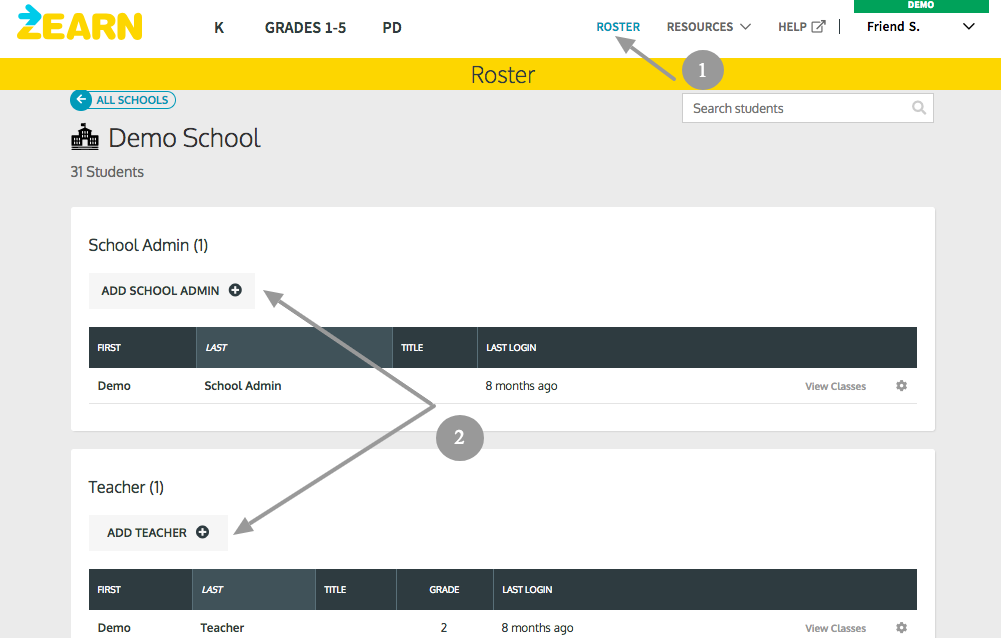The height and width of the screenshot is (638, 1001).
Task: Click the Demo School heading
Action: pyautogui.click(x=184, y=138)
